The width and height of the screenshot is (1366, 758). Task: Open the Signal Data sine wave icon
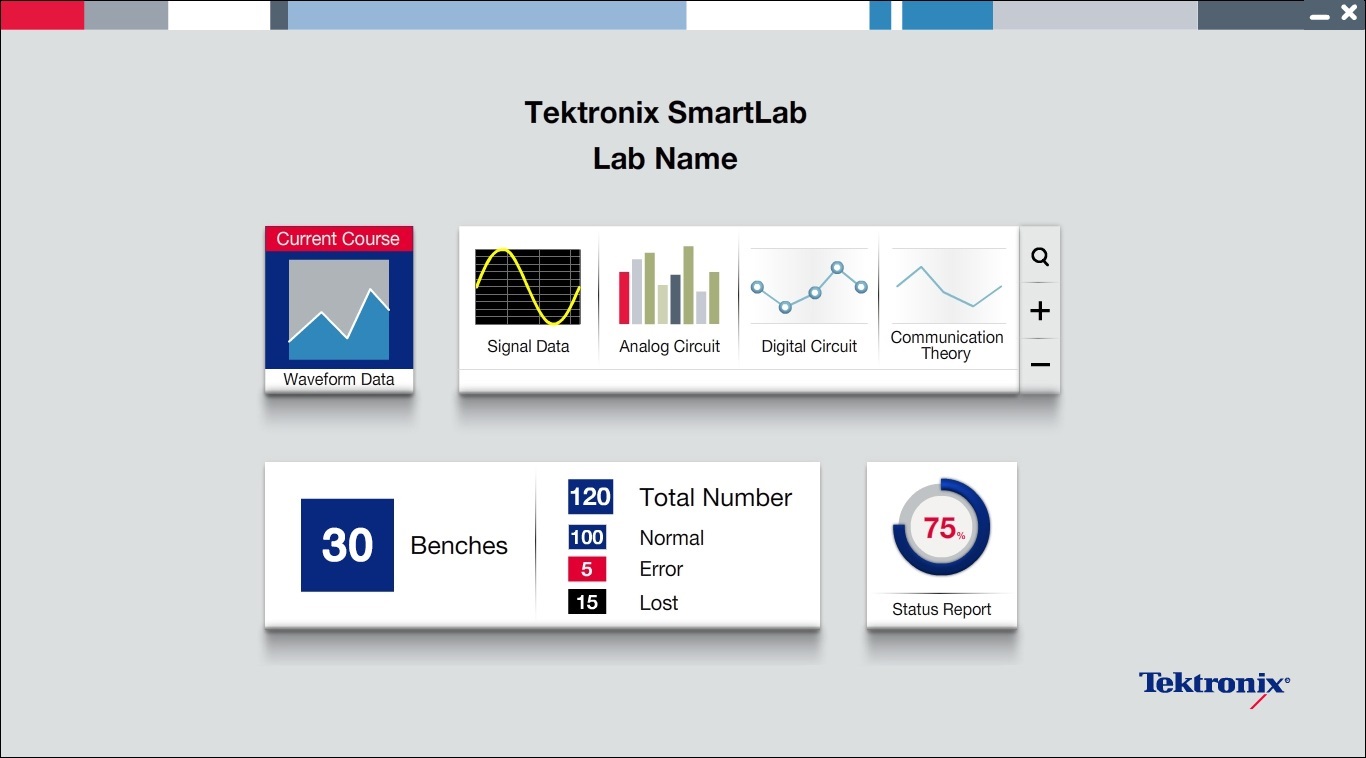tap(527, 287)
